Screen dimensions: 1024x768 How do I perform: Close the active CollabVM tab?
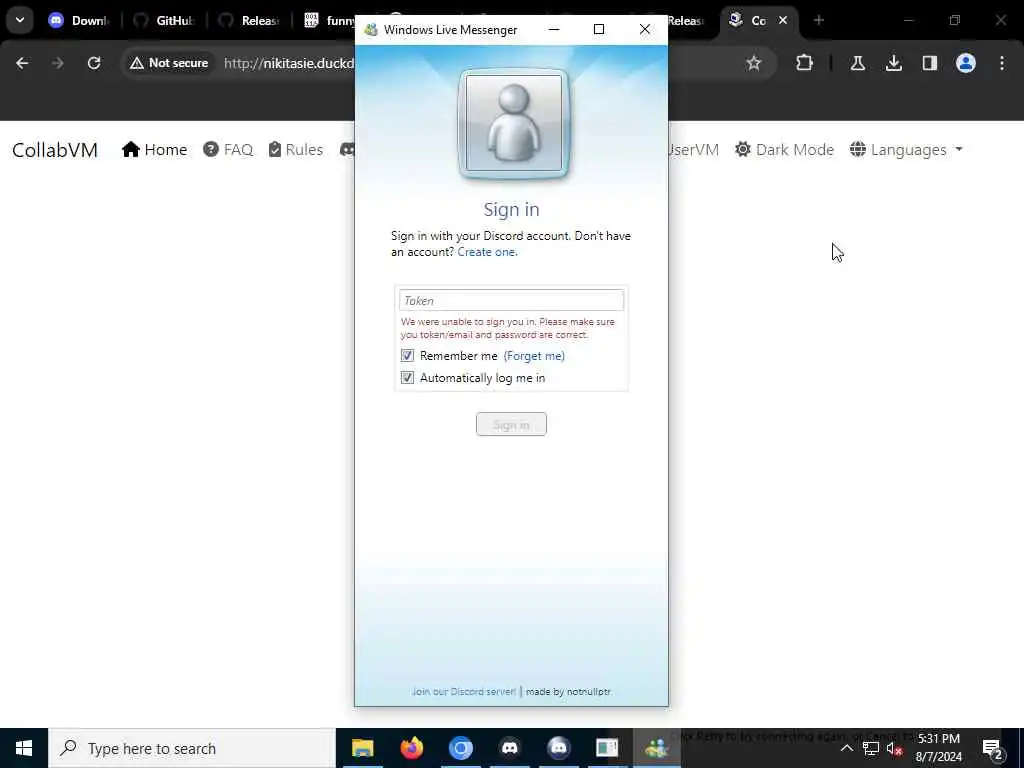(783, 20)
